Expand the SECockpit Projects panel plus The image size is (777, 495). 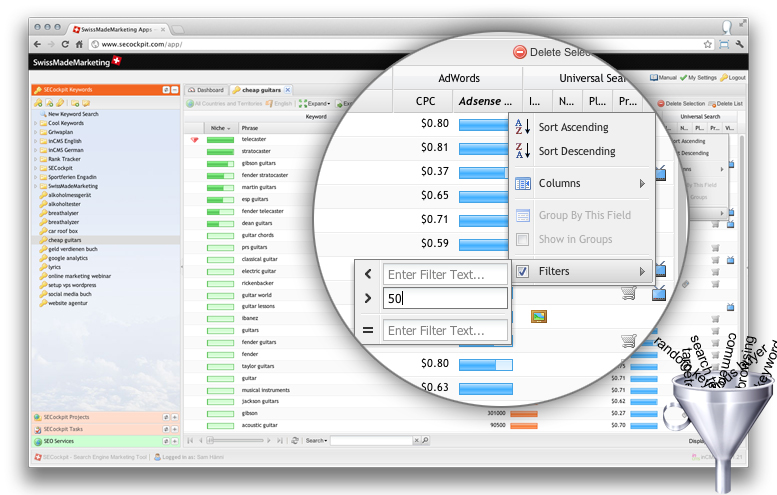174,417
